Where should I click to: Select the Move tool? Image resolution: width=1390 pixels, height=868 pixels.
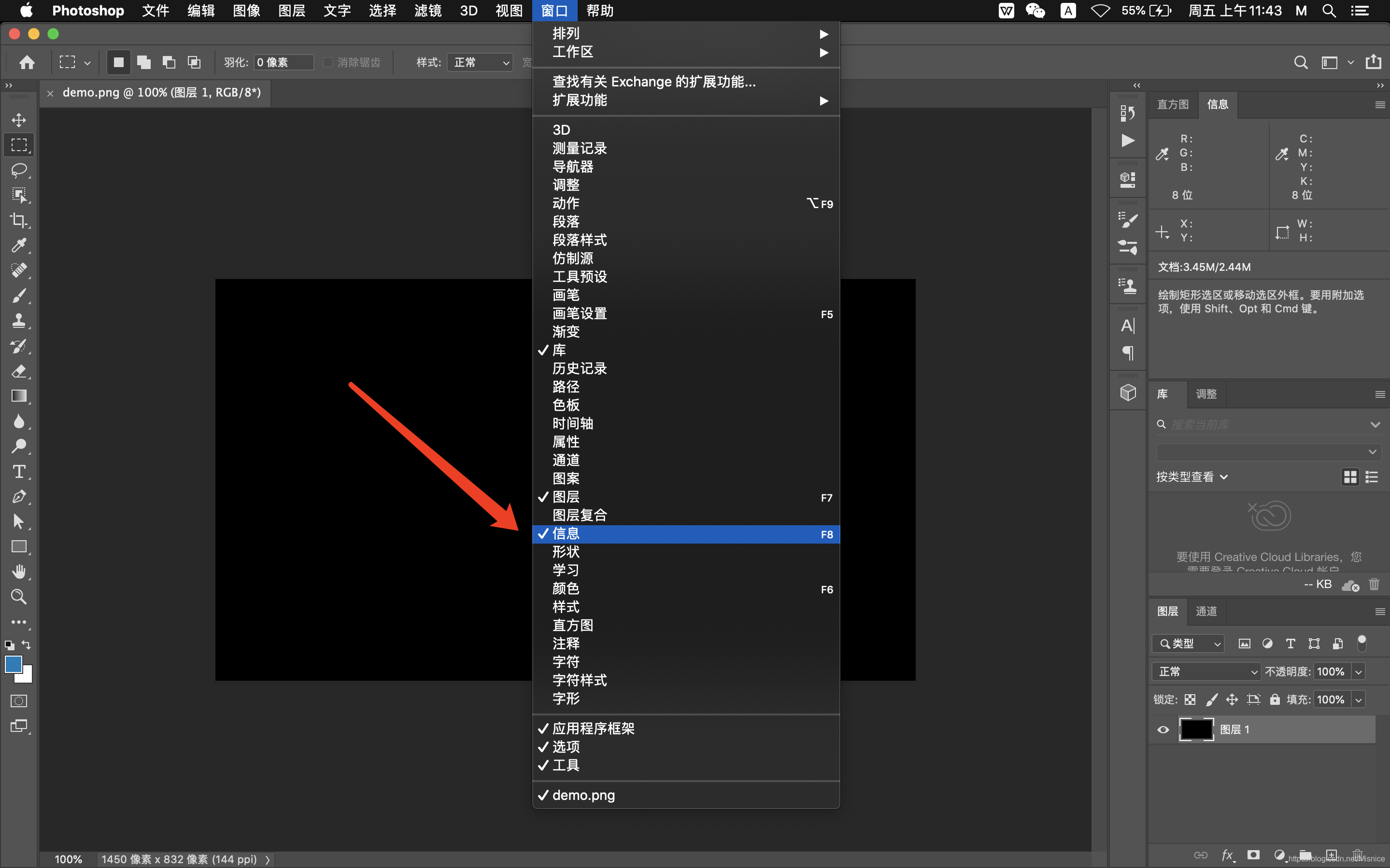(x=19, y=120)
